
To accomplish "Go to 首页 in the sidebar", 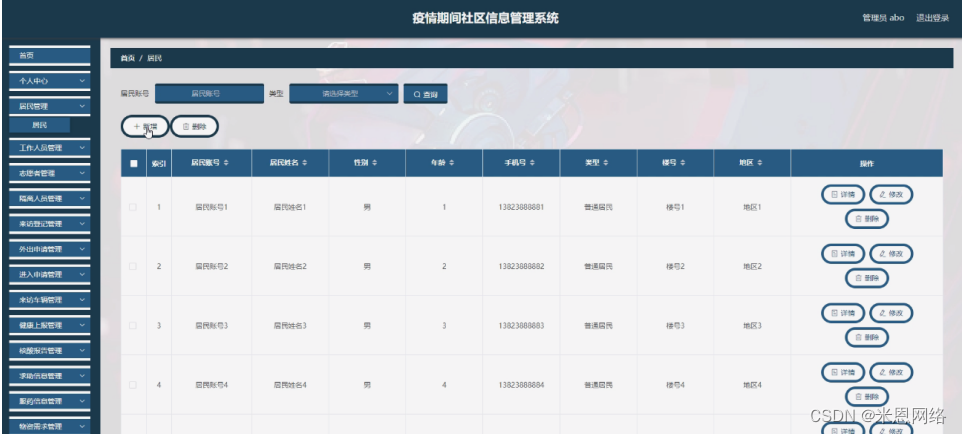I will coord(50,55).
